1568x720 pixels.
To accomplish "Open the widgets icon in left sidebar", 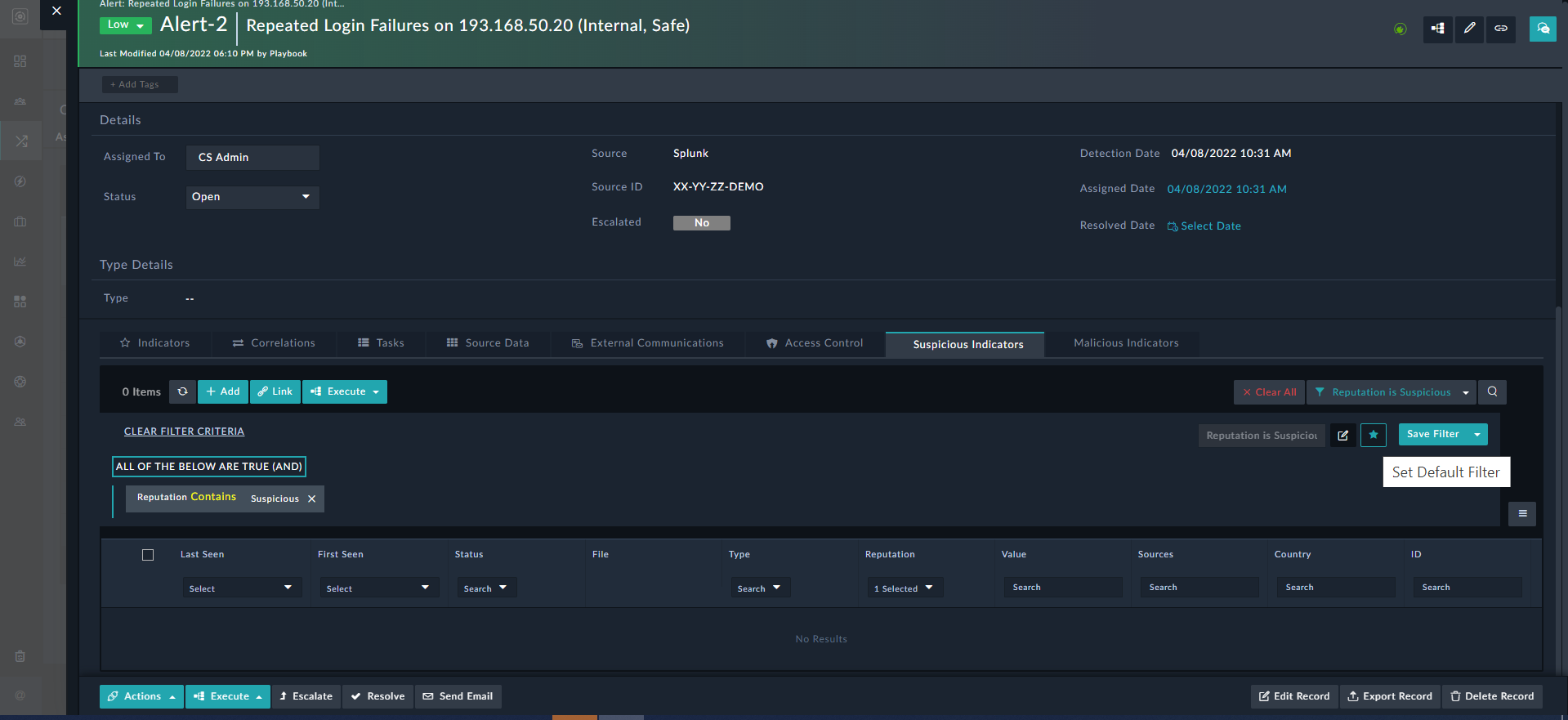I will coord(20,302).
